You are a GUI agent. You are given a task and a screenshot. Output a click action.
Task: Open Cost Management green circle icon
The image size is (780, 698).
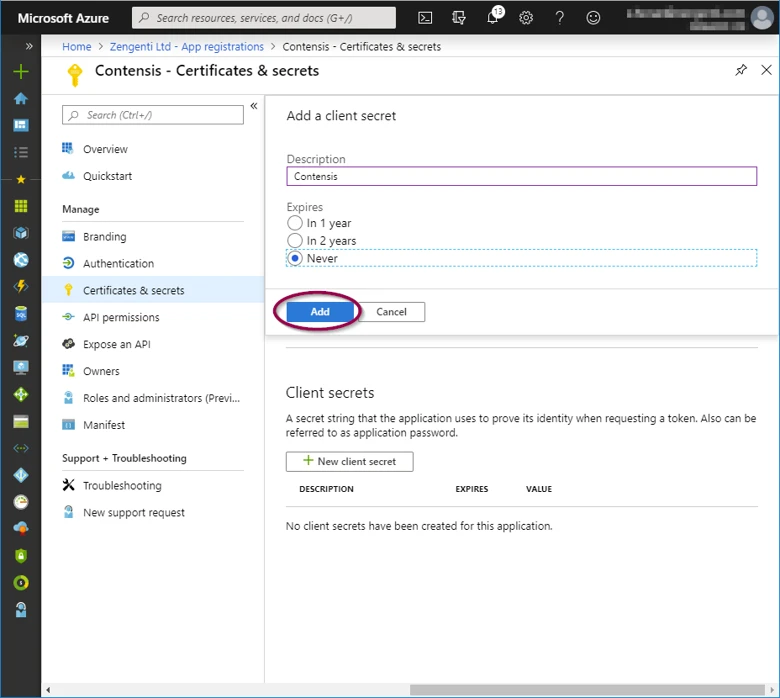point(21,583)
